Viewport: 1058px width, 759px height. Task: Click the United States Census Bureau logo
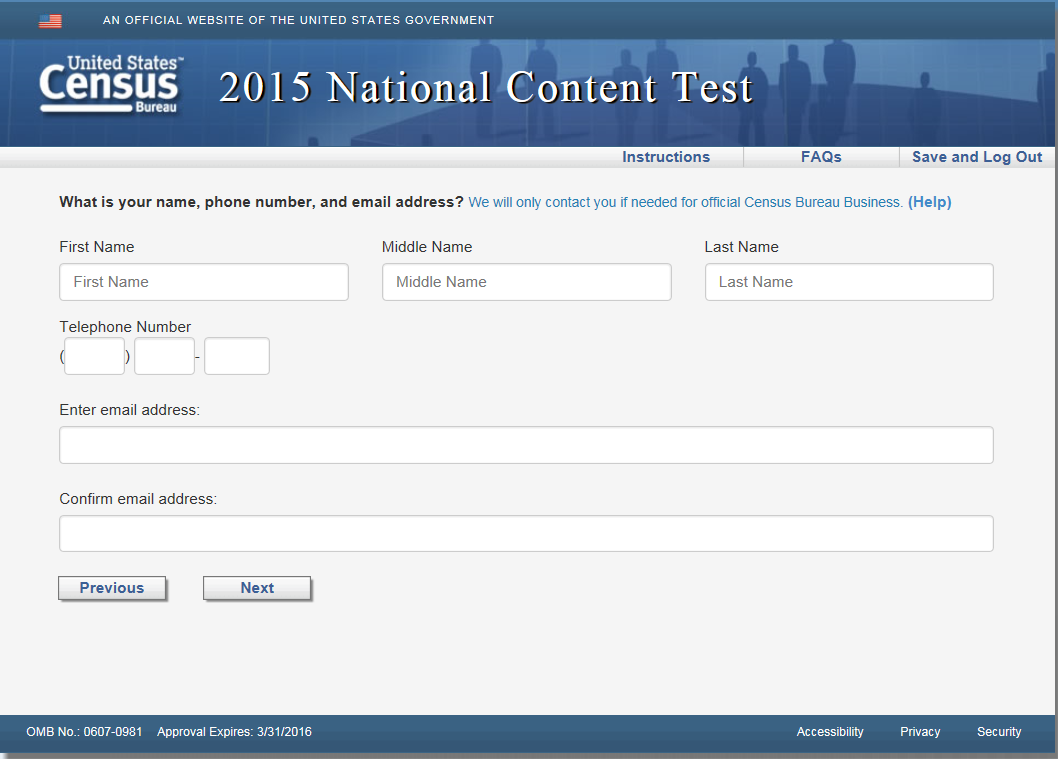tap(110, 85)
